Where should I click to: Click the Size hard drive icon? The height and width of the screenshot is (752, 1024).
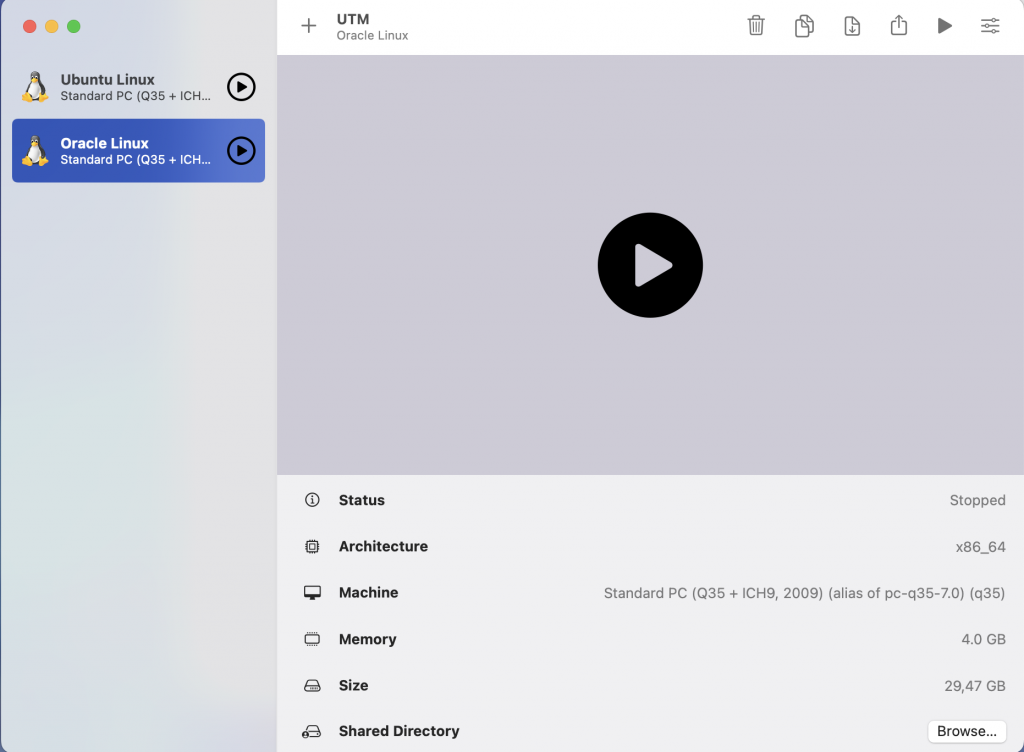click(x=312, y=685)
